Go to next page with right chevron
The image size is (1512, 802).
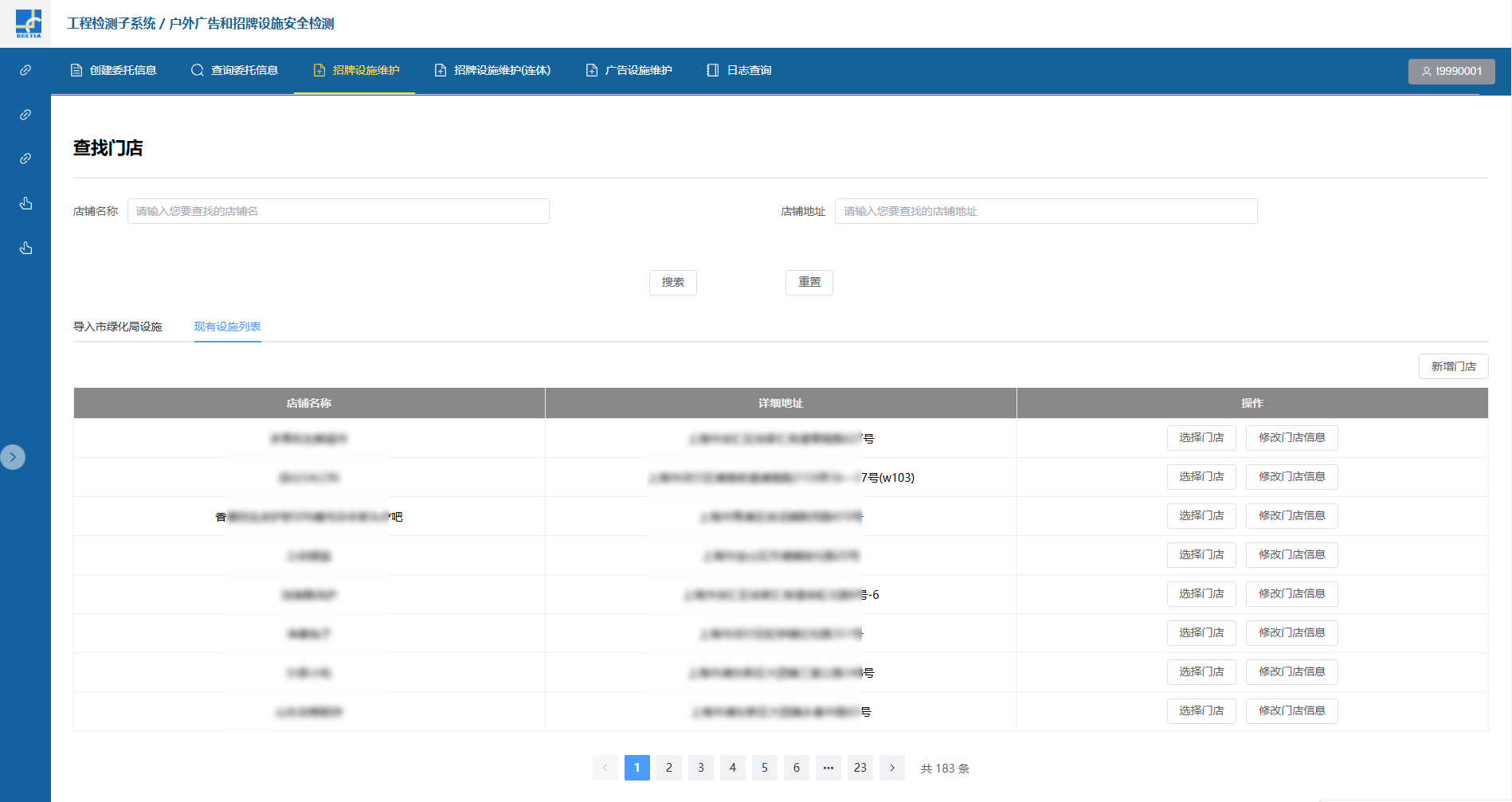pyautogui.click(x=892, y=768)
